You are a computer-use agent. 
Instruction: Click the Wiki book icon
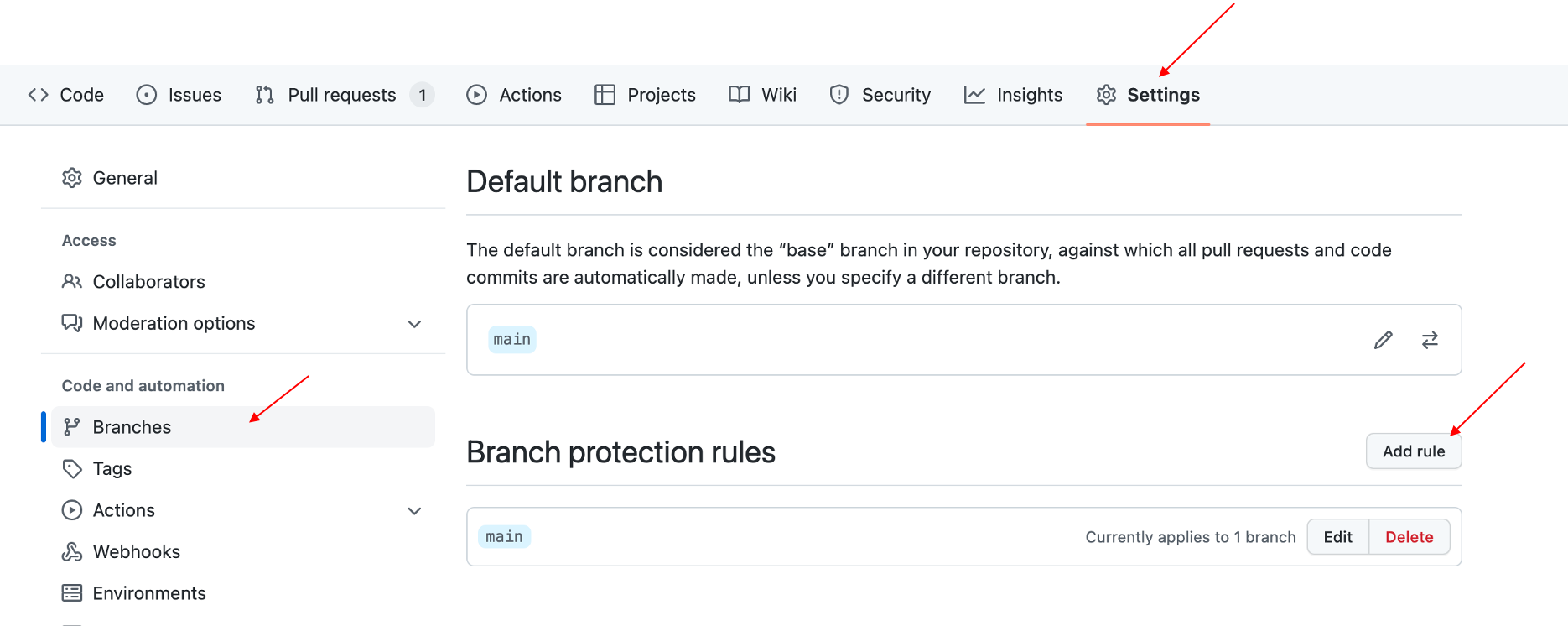(x=739, y=95)
